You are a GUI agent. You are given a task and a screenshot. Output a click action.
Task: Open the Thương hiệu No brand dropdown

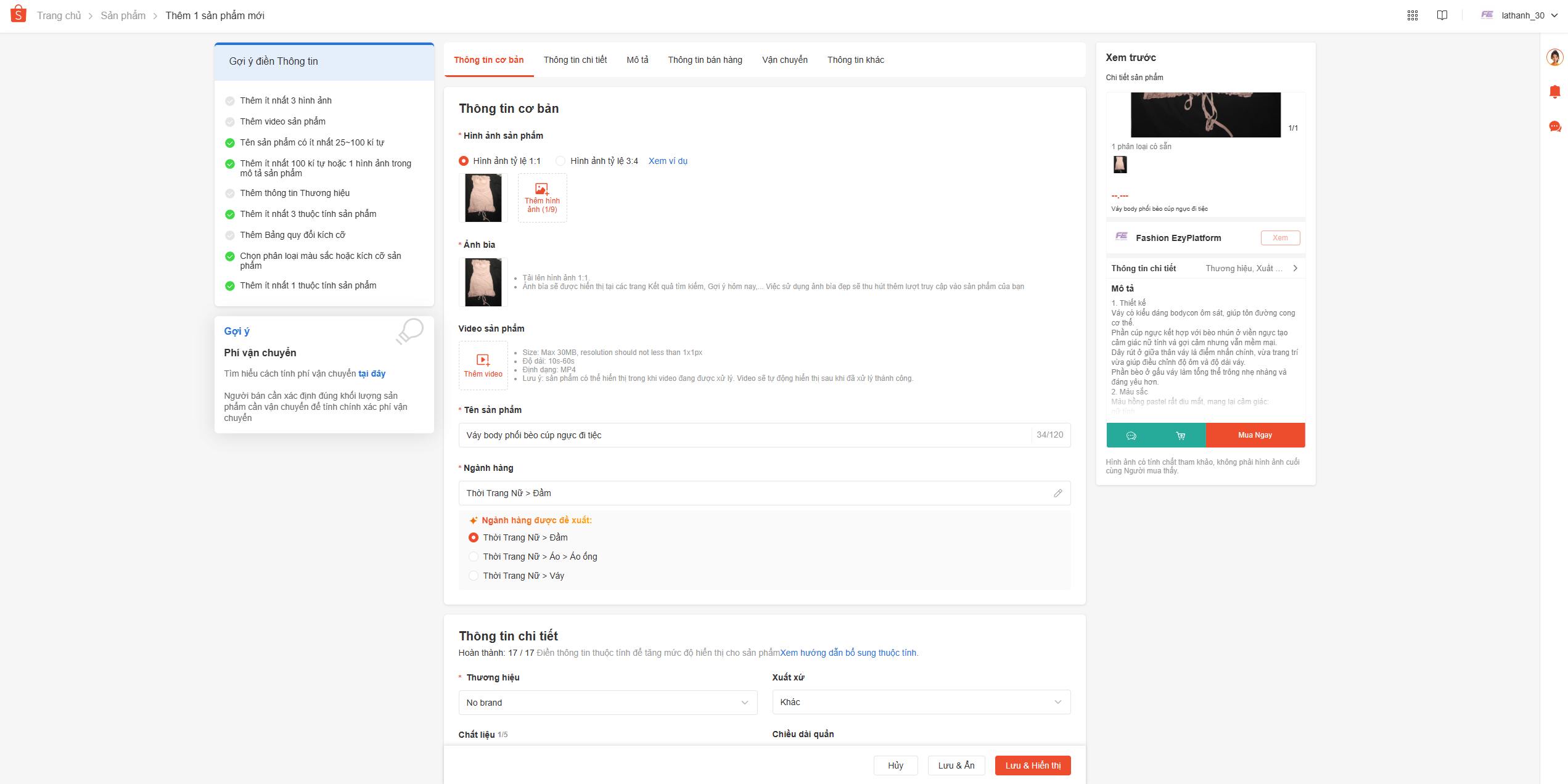click(607, 703)
